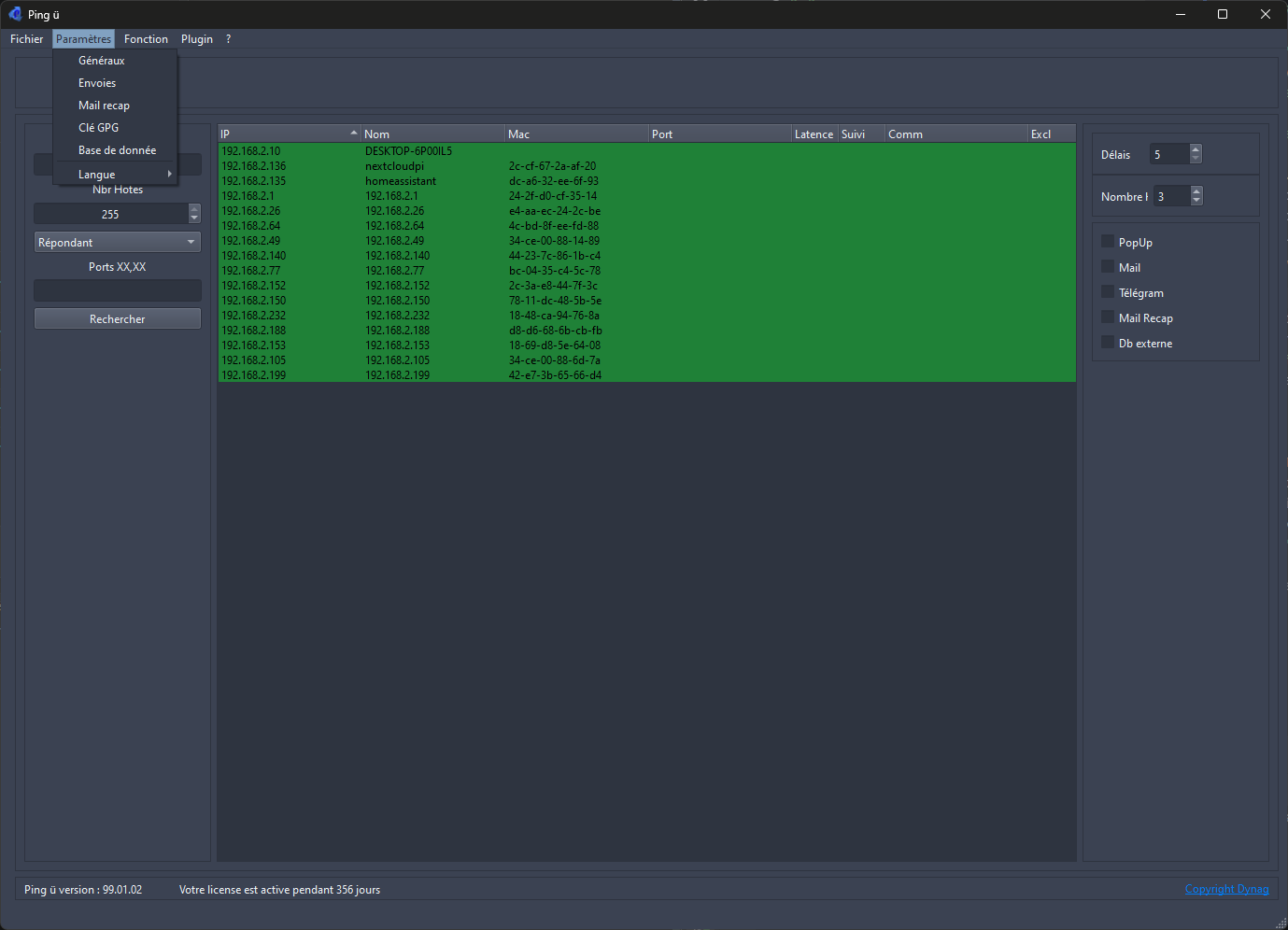Decrease the Nombre spinner value

pos(1196,201)
